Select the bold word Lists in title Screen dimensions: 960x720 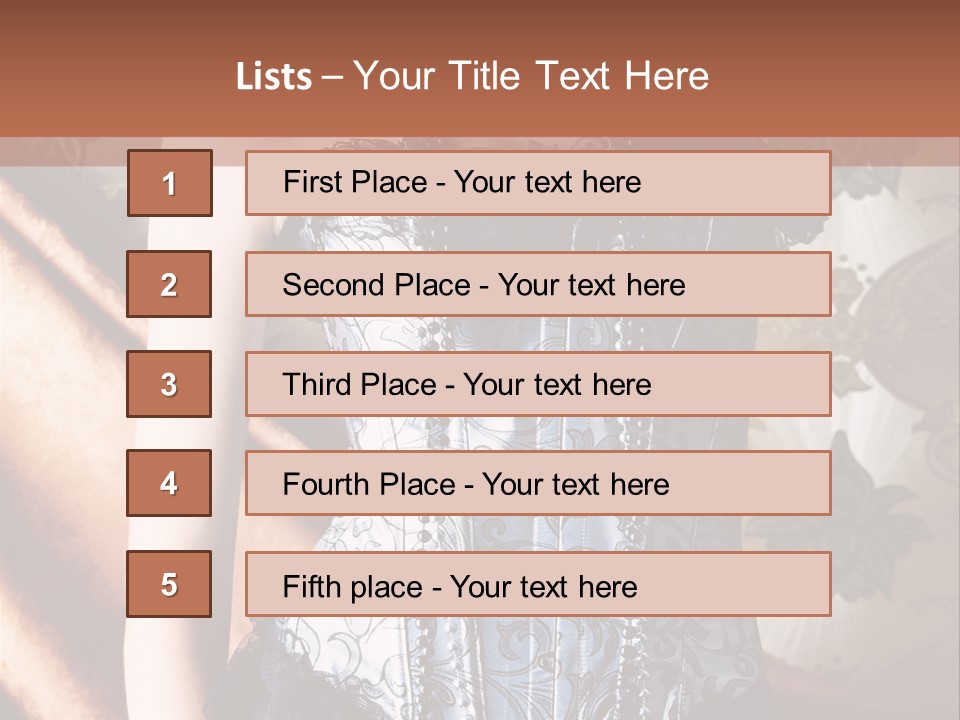[274, 77]
